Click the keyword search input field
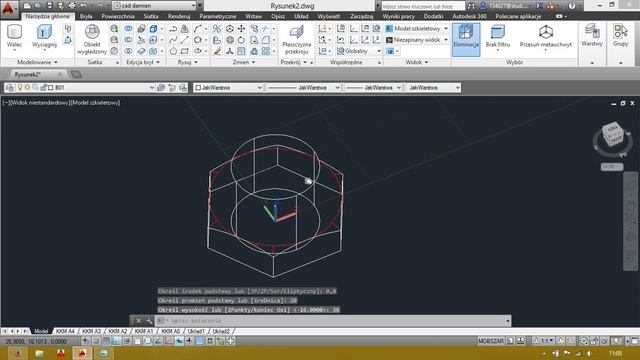The height and width of the screenshot is (360, 640). pyautogui.click(x=423, y=6)
